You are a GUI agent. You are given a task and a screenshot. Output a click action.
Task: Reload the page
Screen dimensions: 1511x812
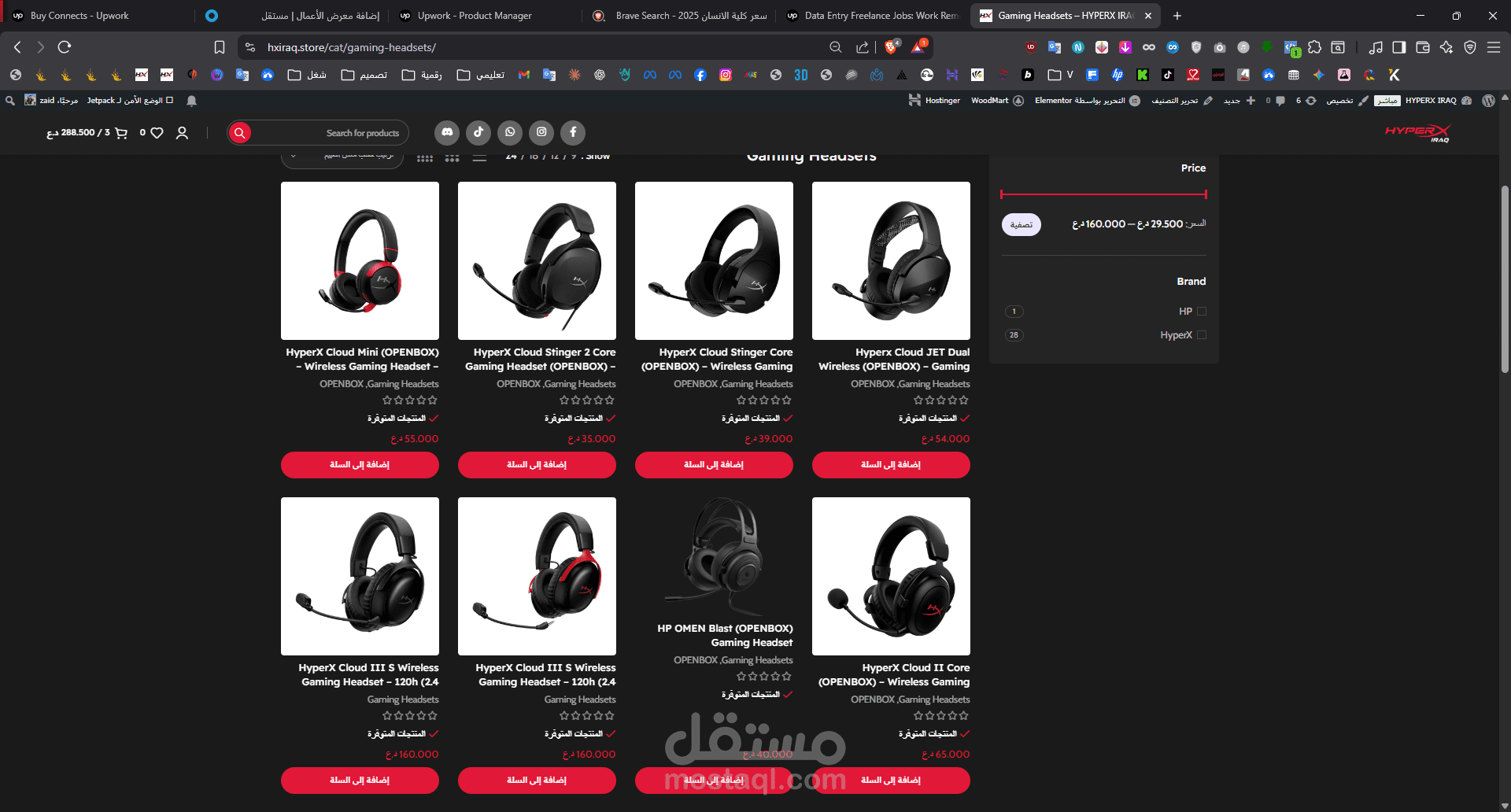point(65,47)
